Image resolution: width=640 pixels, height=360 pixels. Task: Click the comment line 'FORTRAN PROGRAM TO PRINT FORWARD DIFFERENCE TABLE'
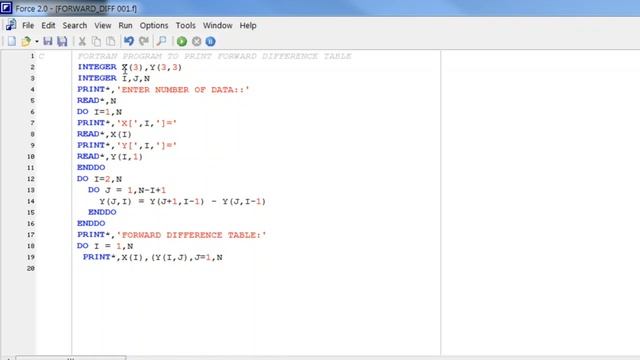[x=214, y=56]
